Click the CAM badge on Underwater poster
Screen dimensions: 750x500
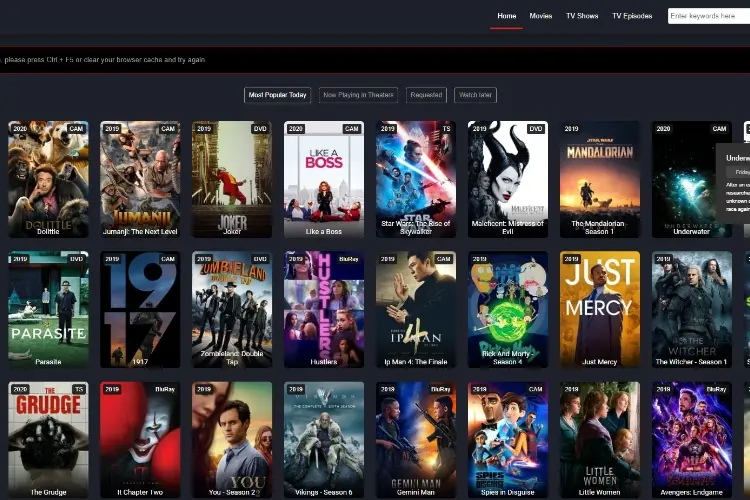(719, 129)
